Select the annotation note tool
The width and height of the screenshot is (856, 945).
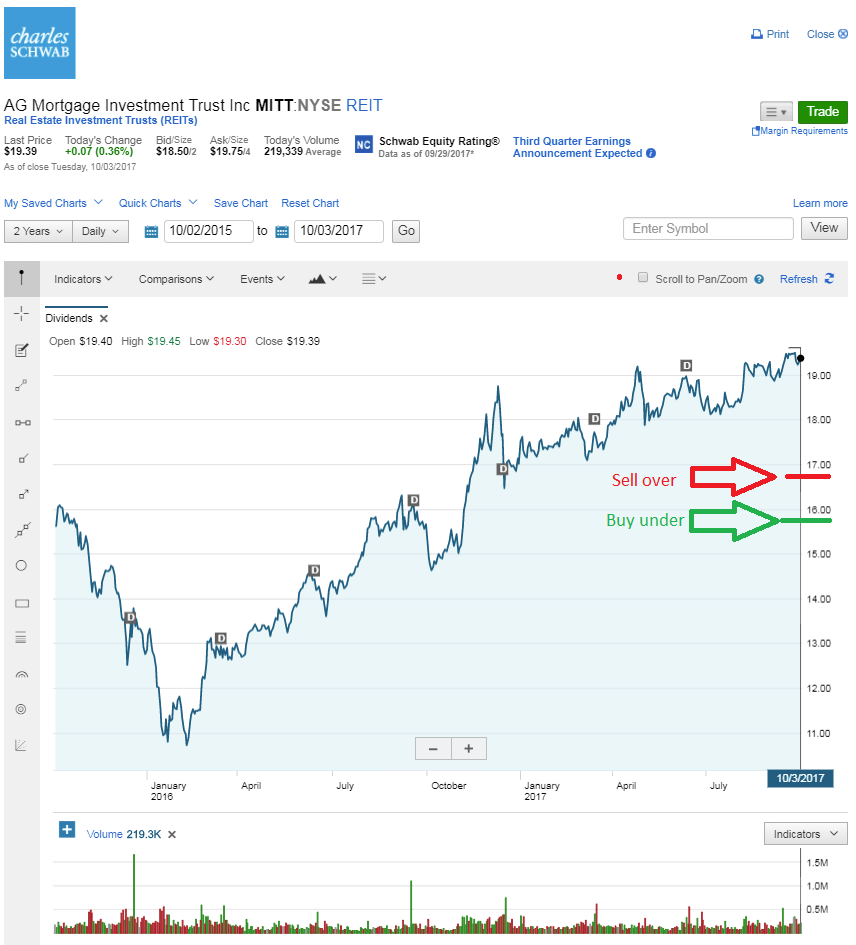click(21, 350)
